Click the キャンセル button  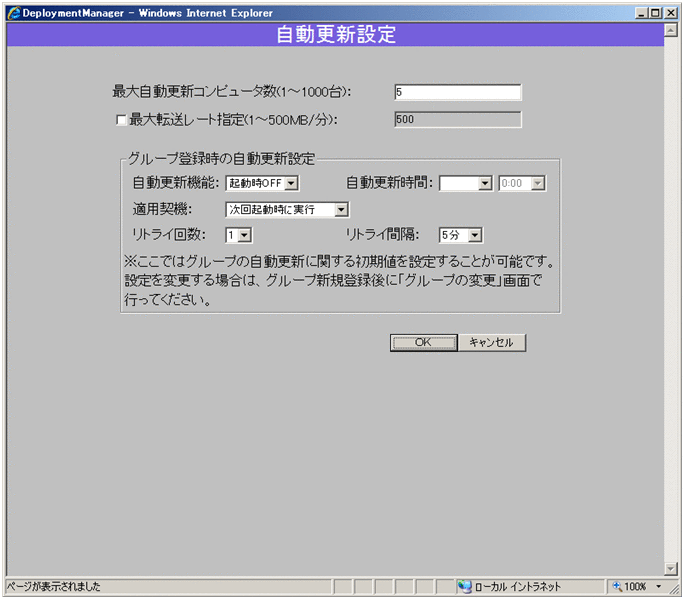coord(491,343)
